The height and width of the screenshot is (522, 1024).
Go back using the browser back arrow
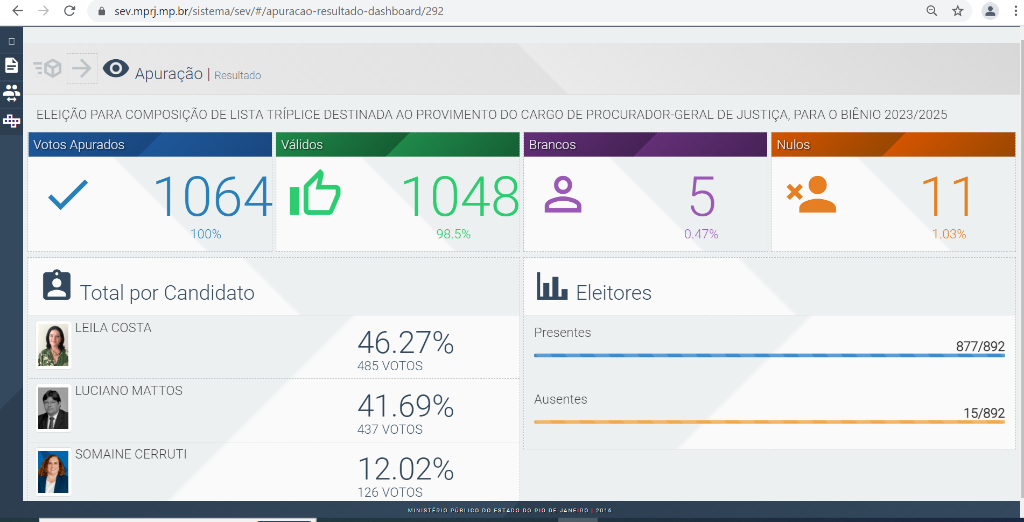[x=17, y=11]
